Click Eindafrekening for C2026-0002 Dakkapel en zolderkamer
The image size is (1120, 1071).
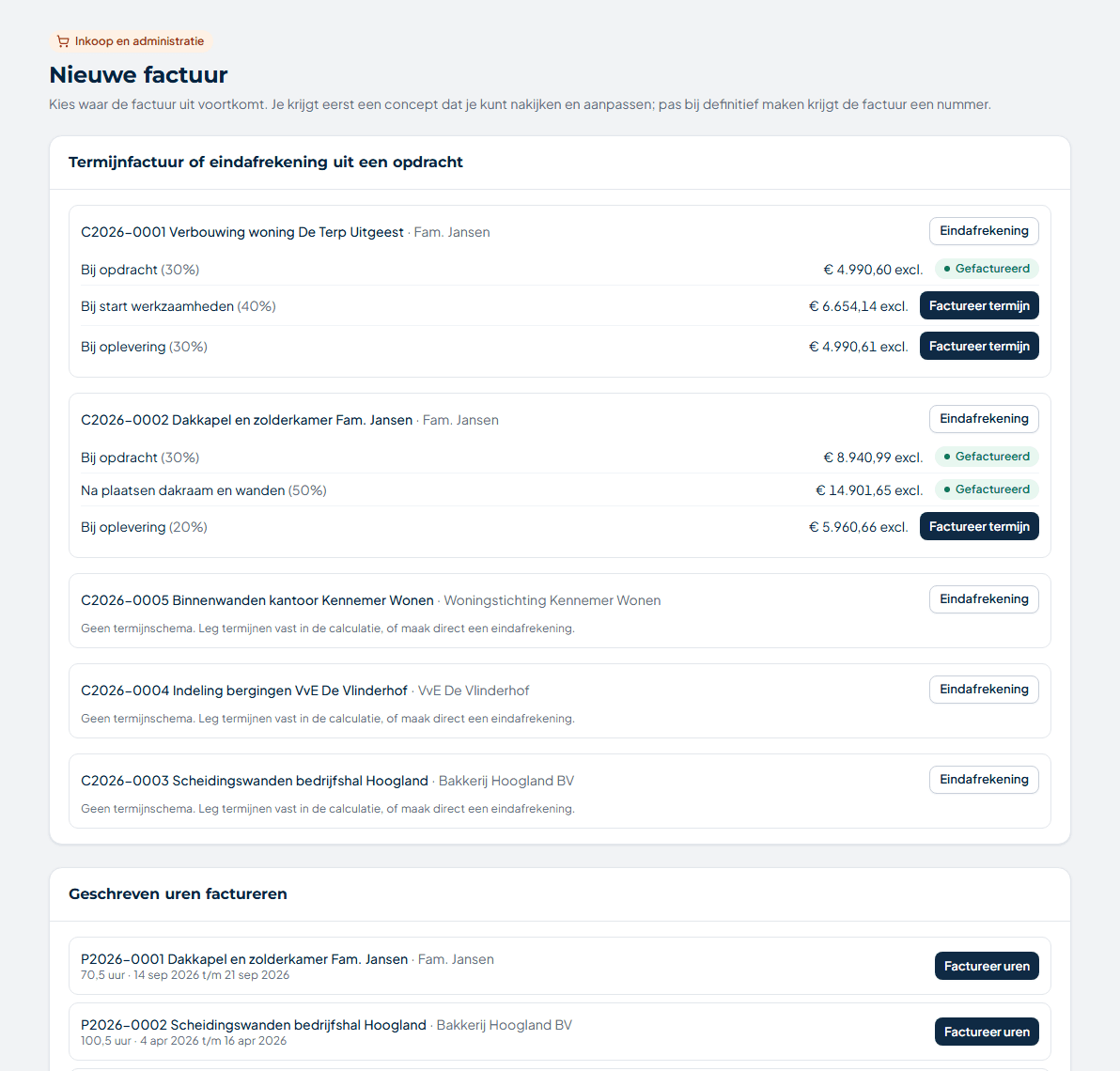pos(984,419)
